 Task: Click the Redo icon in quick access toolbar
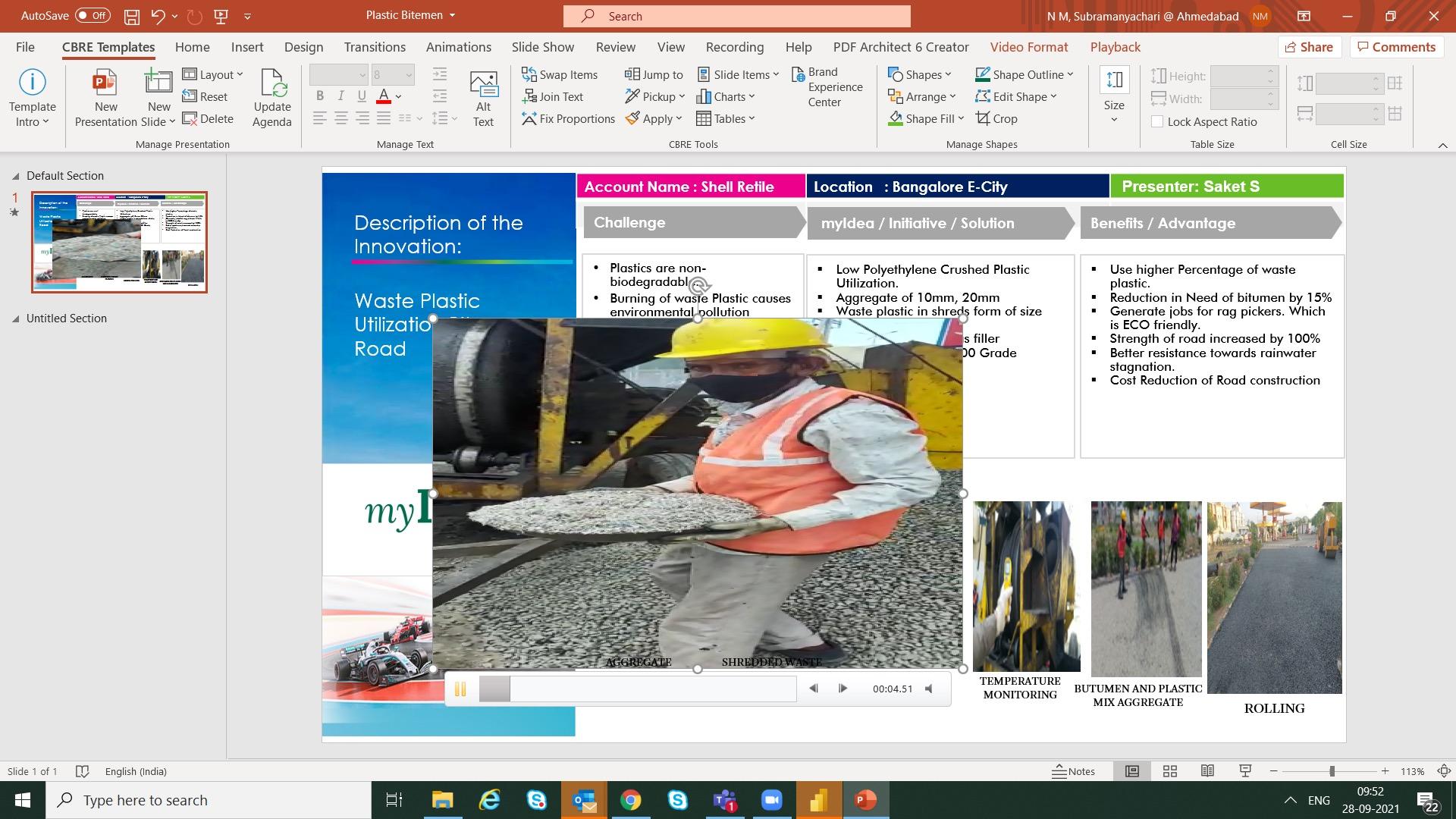click(x=195, y=16)
